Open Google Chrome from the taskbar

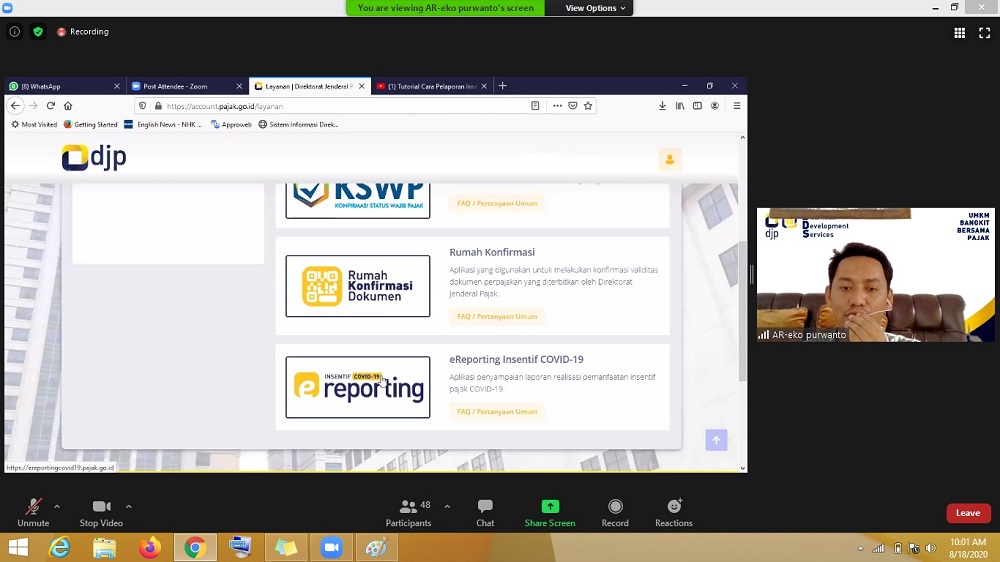(195, 547)
